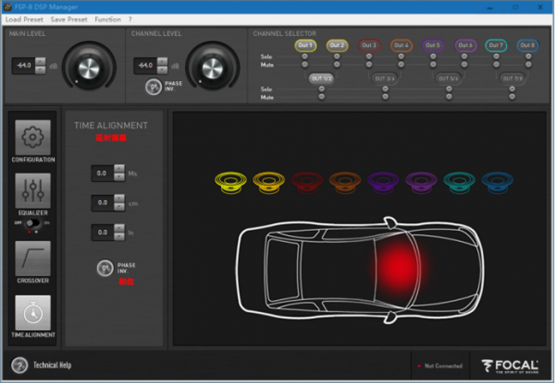
Task: Toggle the equalizer OFF/ON switch
Action: [33, 223]
